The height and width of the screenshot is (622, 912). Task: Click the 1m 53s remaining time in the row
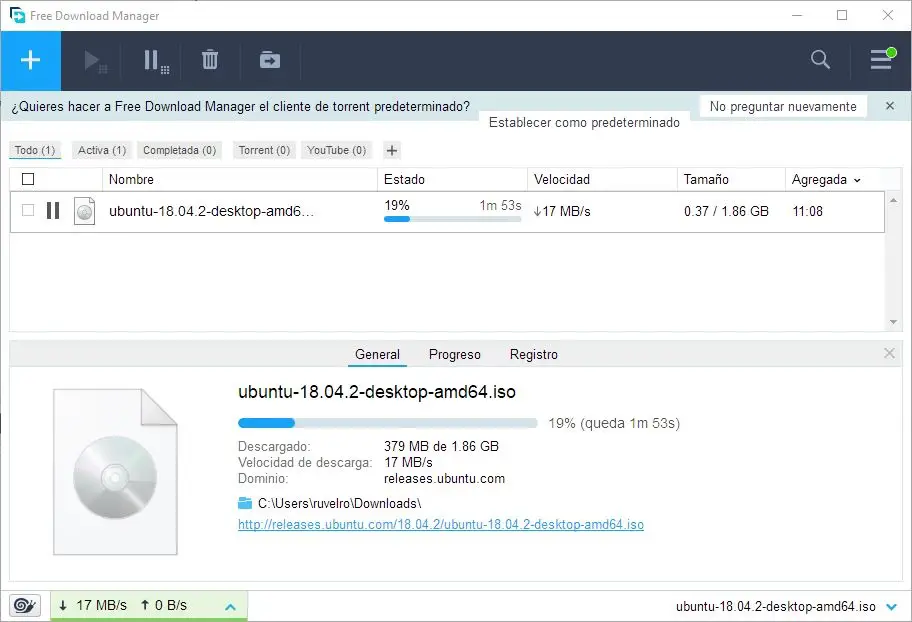click(500, 205)
